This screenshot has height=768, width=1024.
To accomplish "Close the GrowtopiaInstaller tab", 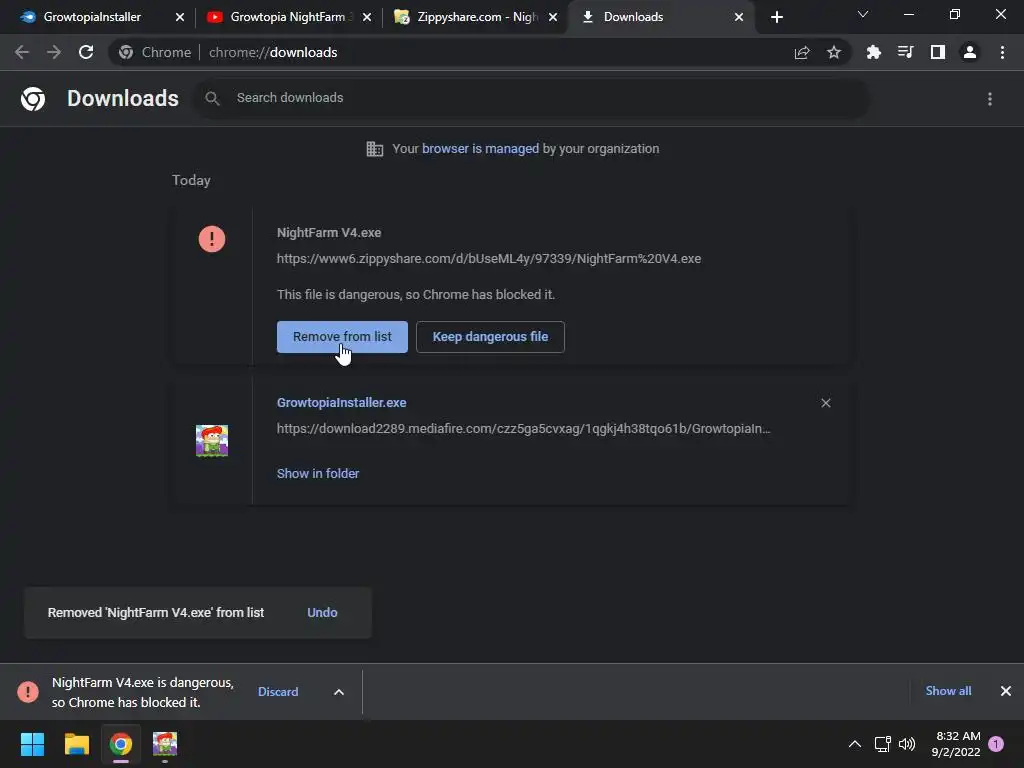I will (180, 18).
